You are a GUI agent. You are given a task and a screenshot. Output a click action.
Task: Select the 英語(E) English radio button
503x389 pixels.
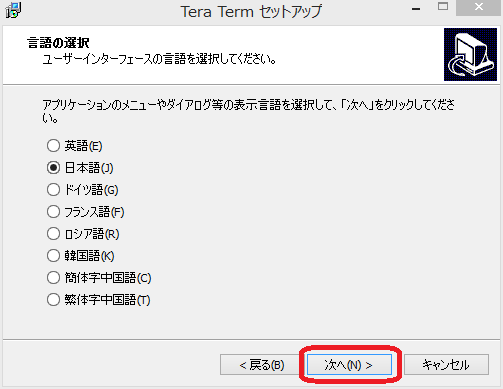[75, 146]
